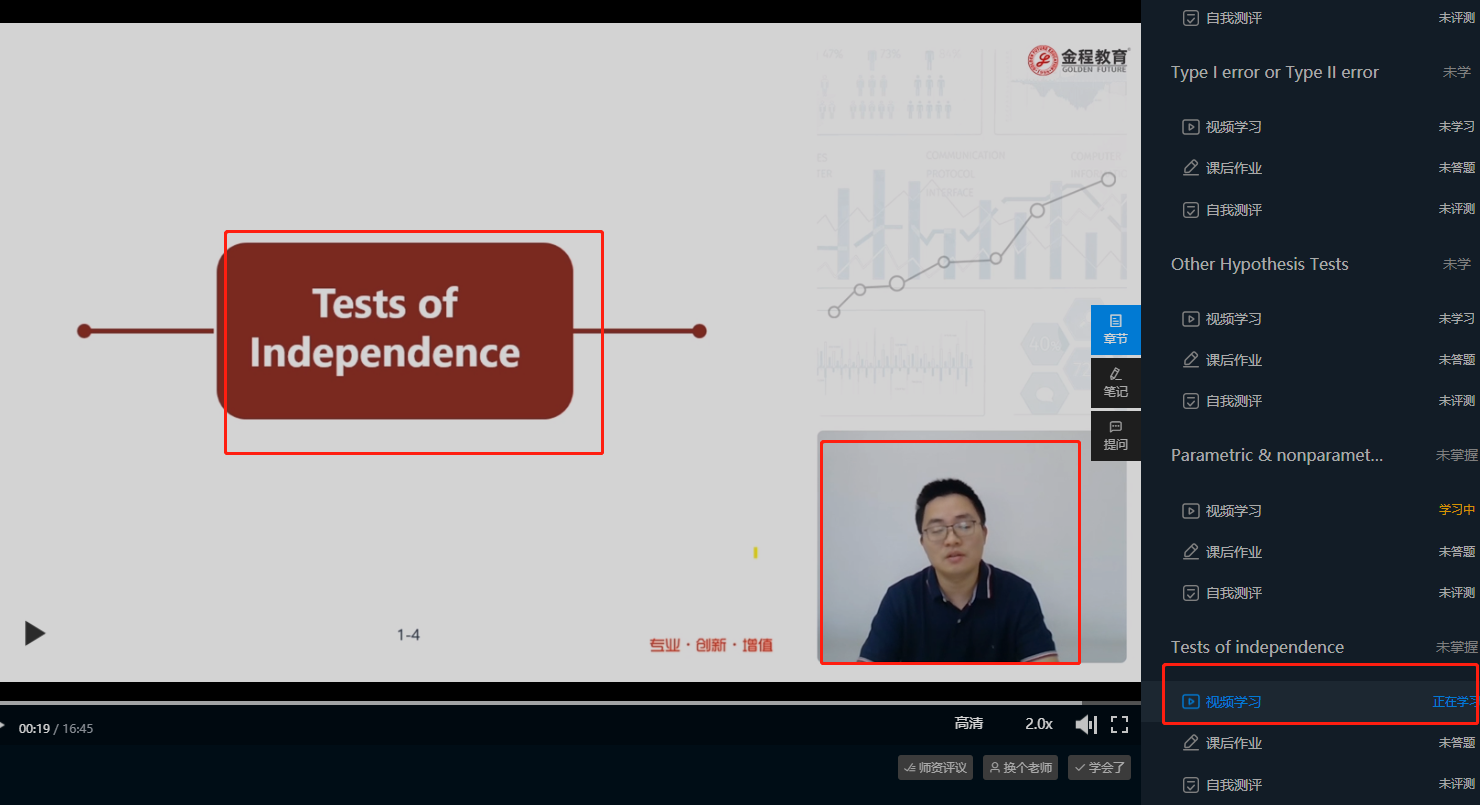Open the 高清 video quality selector

(x=968, y=724)
